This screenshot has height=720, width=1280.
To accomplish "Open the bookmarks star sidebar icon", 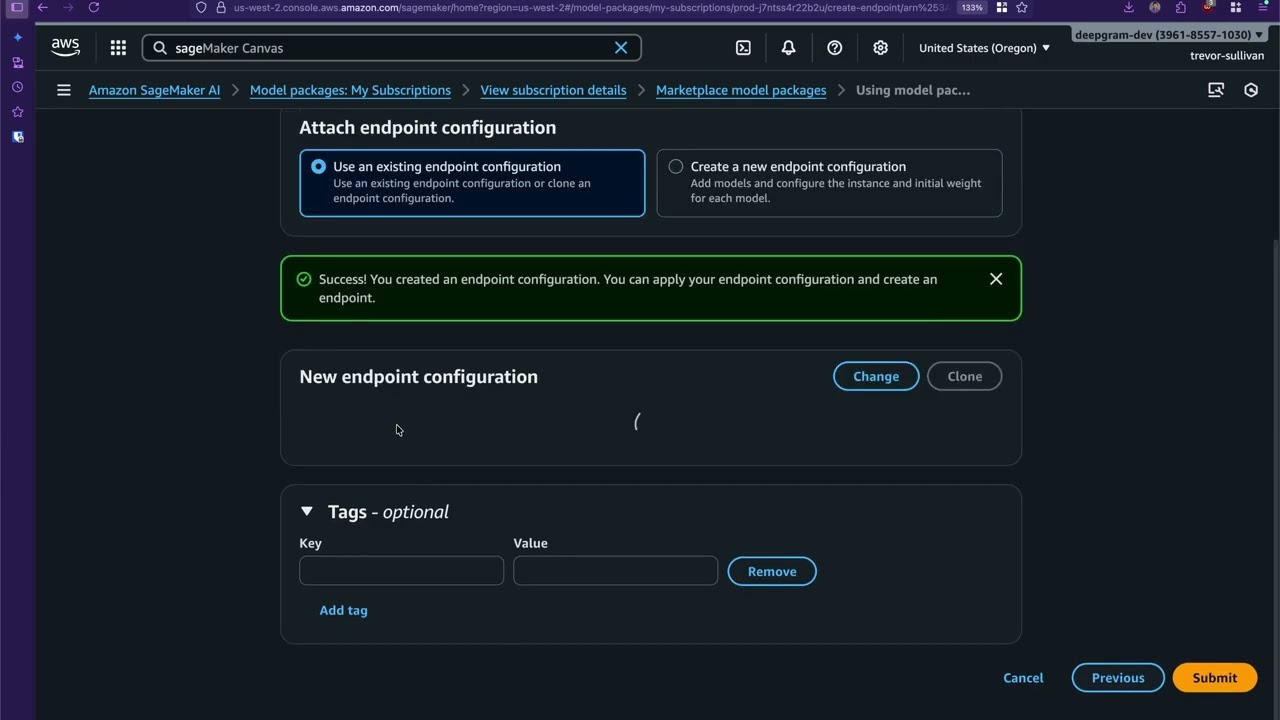I will click(x=18, y=112).
